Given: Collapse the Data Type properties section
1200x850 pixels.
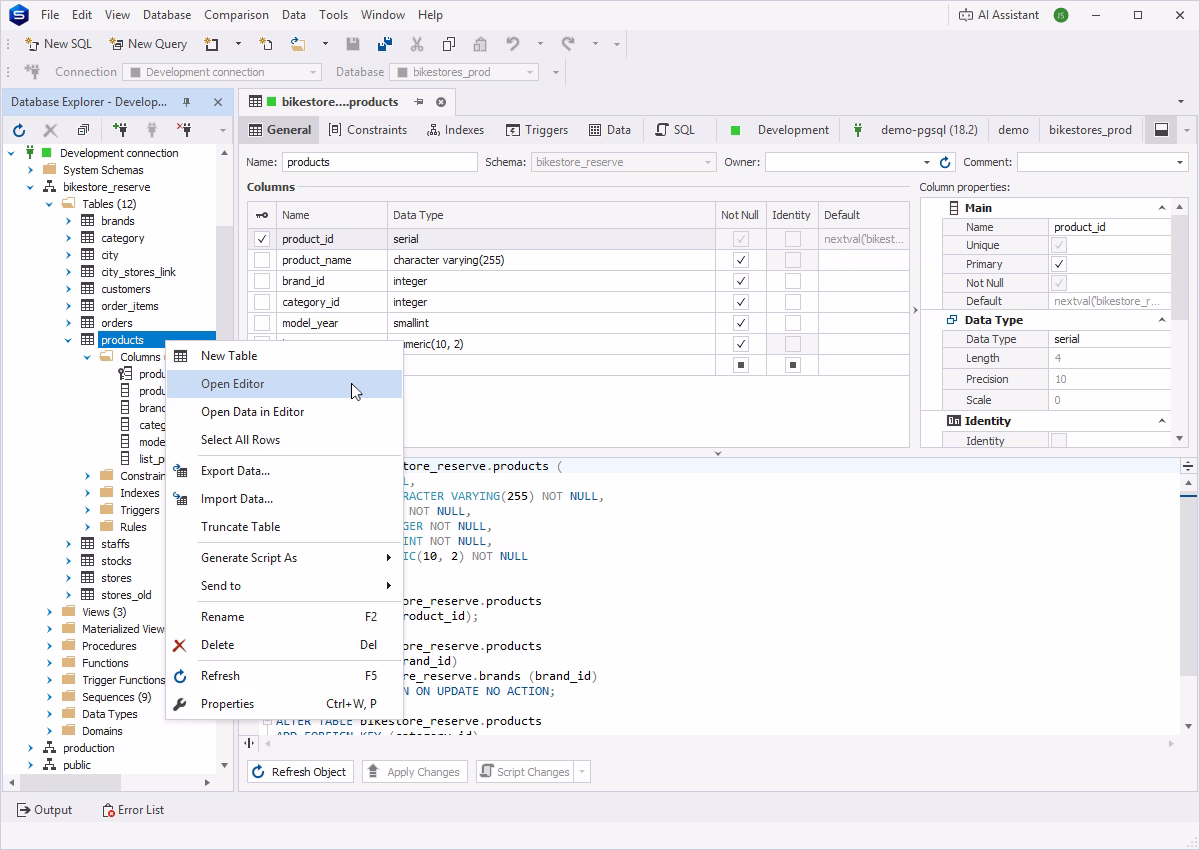Looking at the screenshot, I should pos(1162,320).
